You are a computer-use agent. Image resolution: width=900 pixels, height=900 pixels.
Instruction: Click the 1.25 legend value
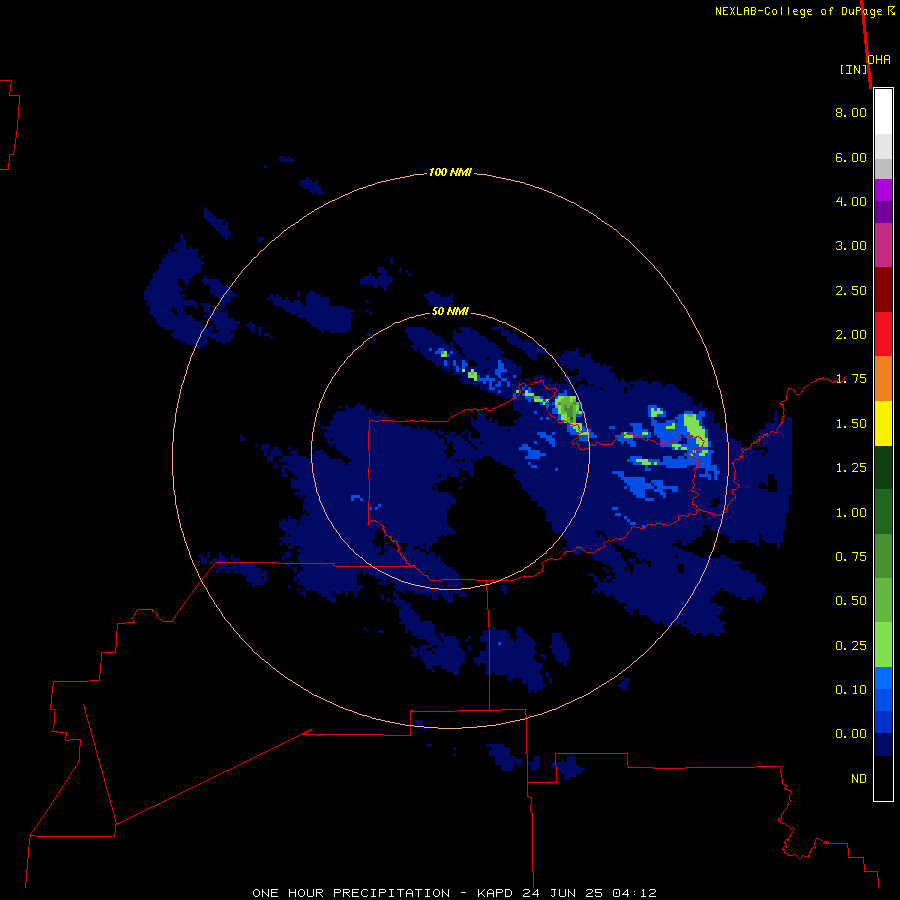coord(851,468)
